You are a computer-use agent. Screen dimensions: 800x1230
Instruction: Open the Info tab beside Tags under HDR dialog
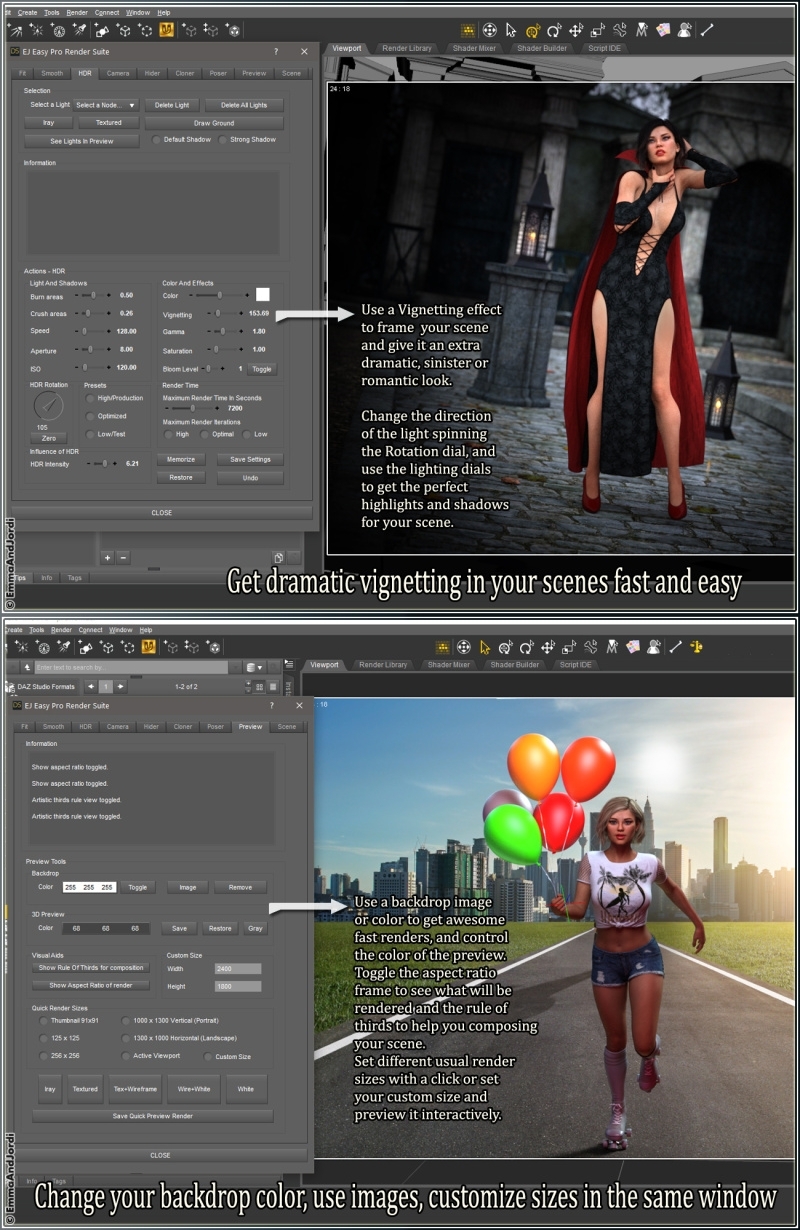[47, 578]
